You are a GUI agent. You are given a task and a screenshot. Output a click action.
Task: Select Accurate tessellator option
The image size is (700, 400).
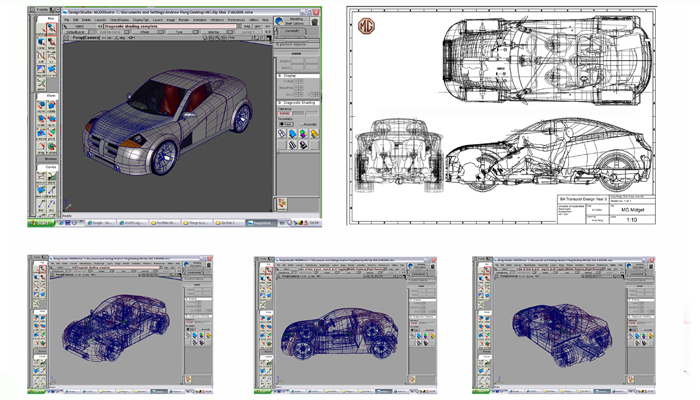click(x=308, y=124)
